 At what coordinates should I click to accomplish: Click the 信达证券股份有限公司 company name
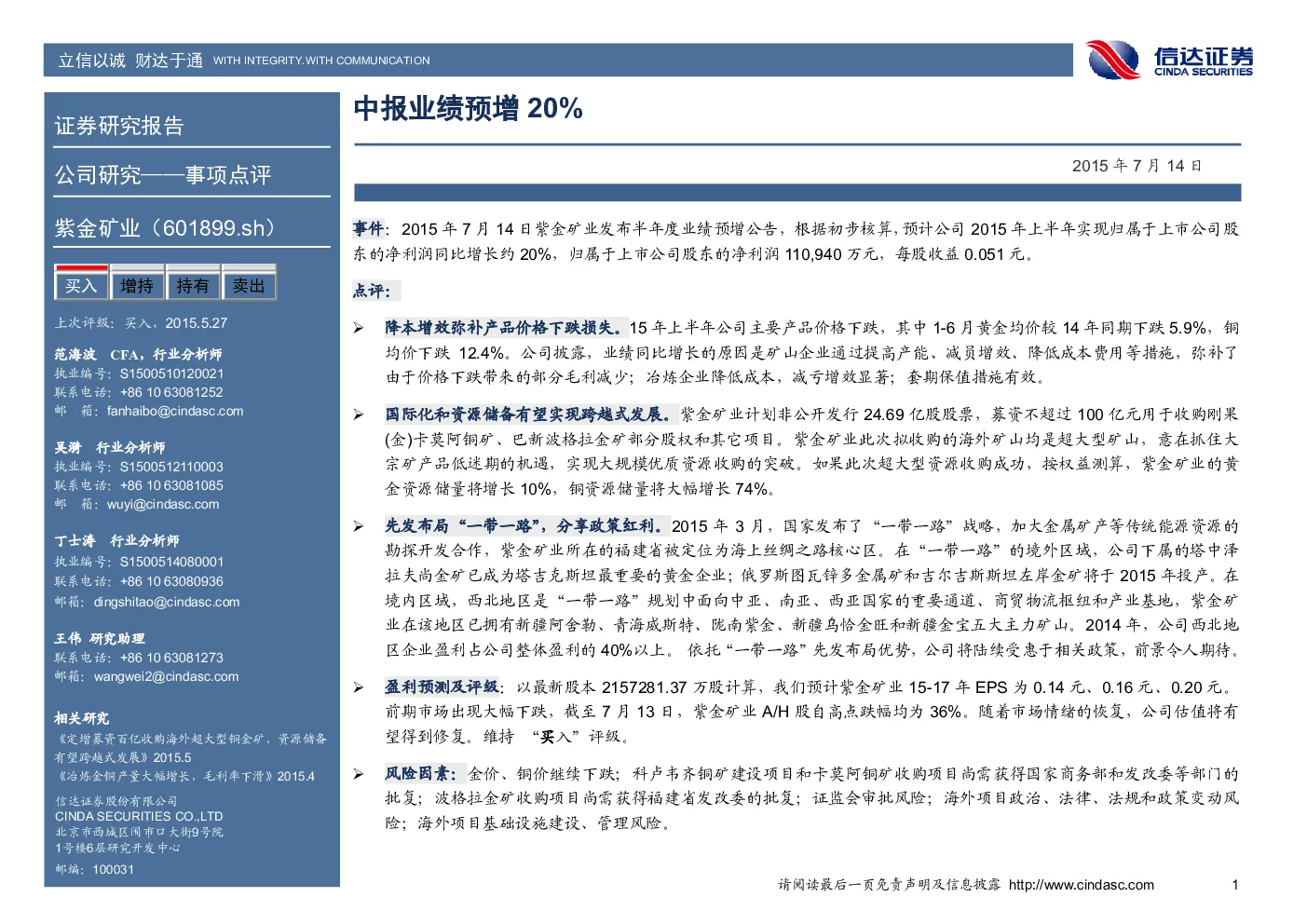(116, 801)
